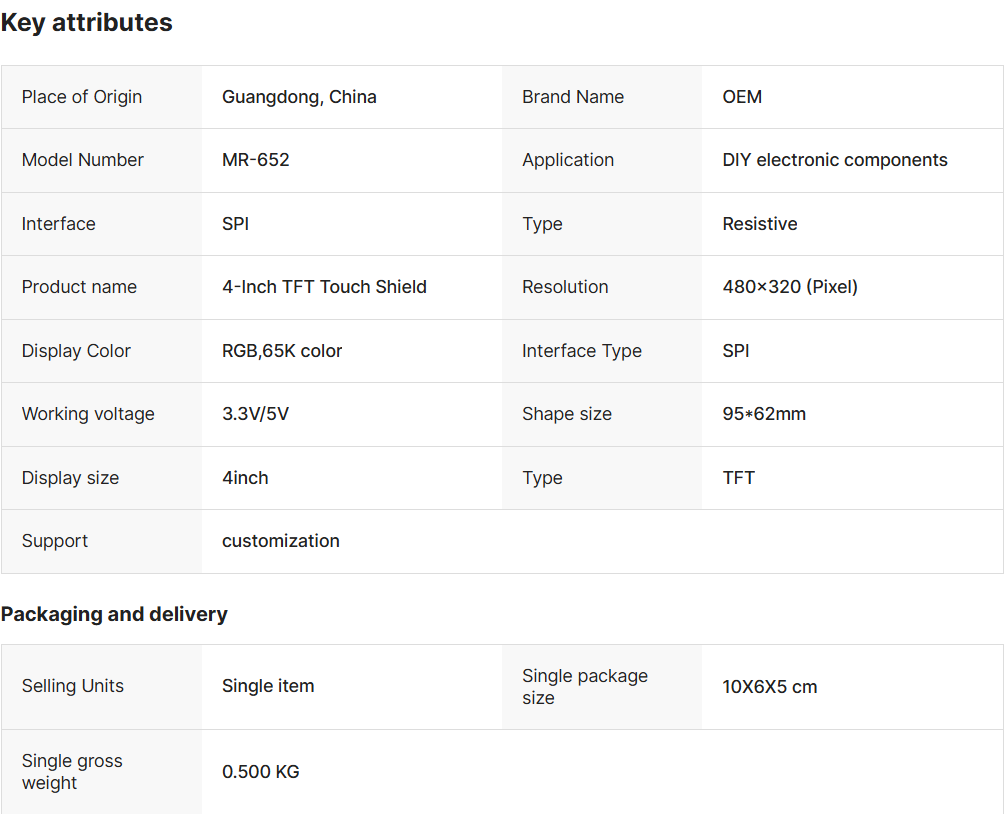
Task: Select the OEM brand name value
Action: tap(742, 97)
